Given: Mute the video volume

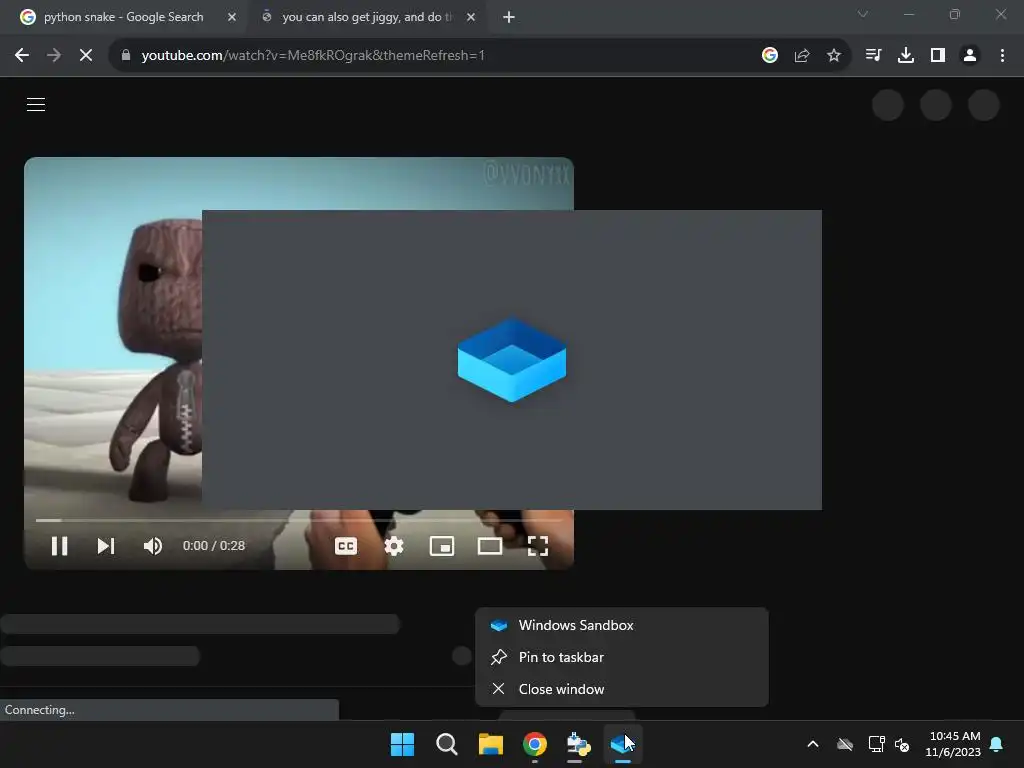Looking at the screenshot, I should pyautogui.click(x=153, y=546).
